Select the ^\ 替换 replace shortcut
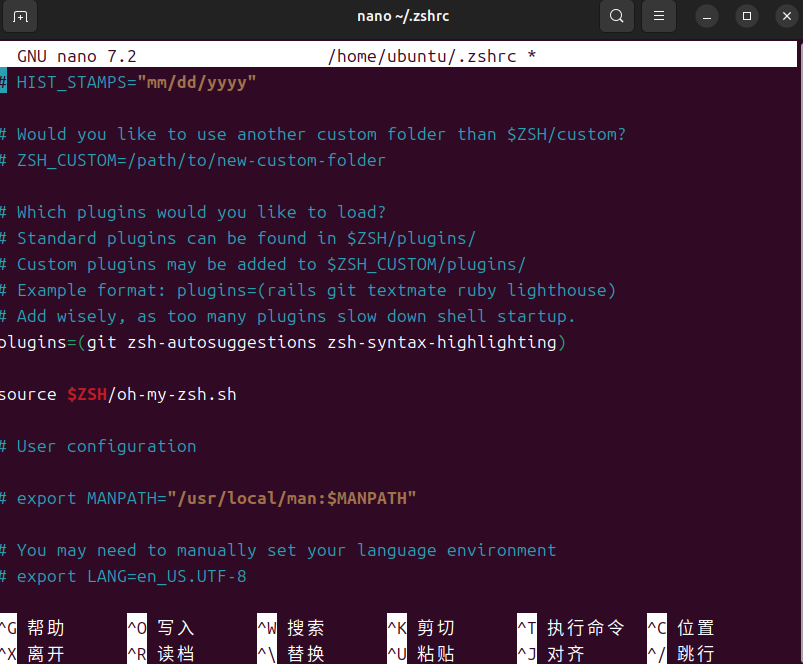 pyautogui.click(x=292, y=654)
